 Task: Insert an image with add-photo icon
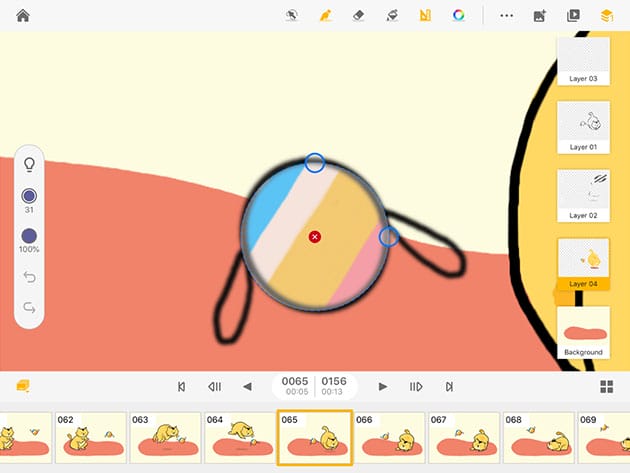pyautogui.click(x=540, y=15)
